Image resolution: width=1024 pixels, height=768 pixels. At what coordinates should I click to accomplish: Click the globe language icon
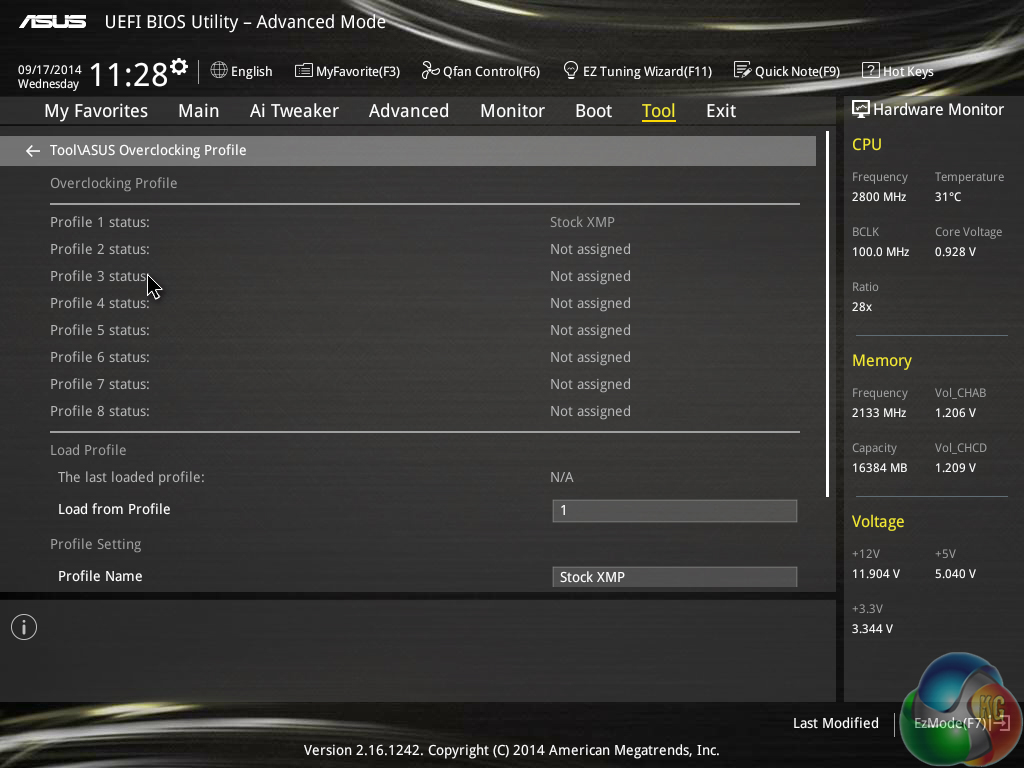[x=219, y=71]
